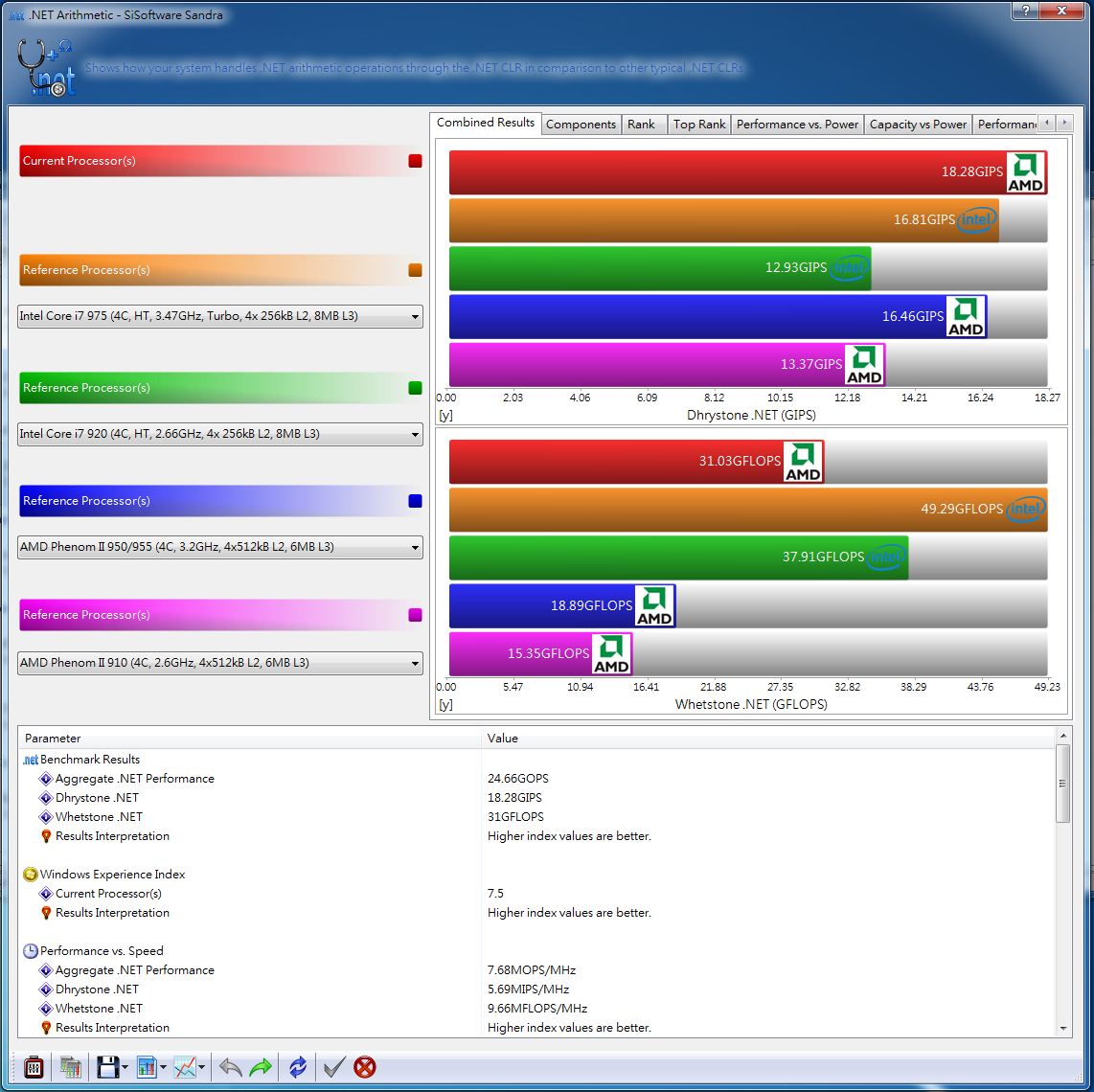Image resolution: width=1094 pixels, height=1092 pixels.
Task: Switch to the Components tab
Action: [581, 125]
